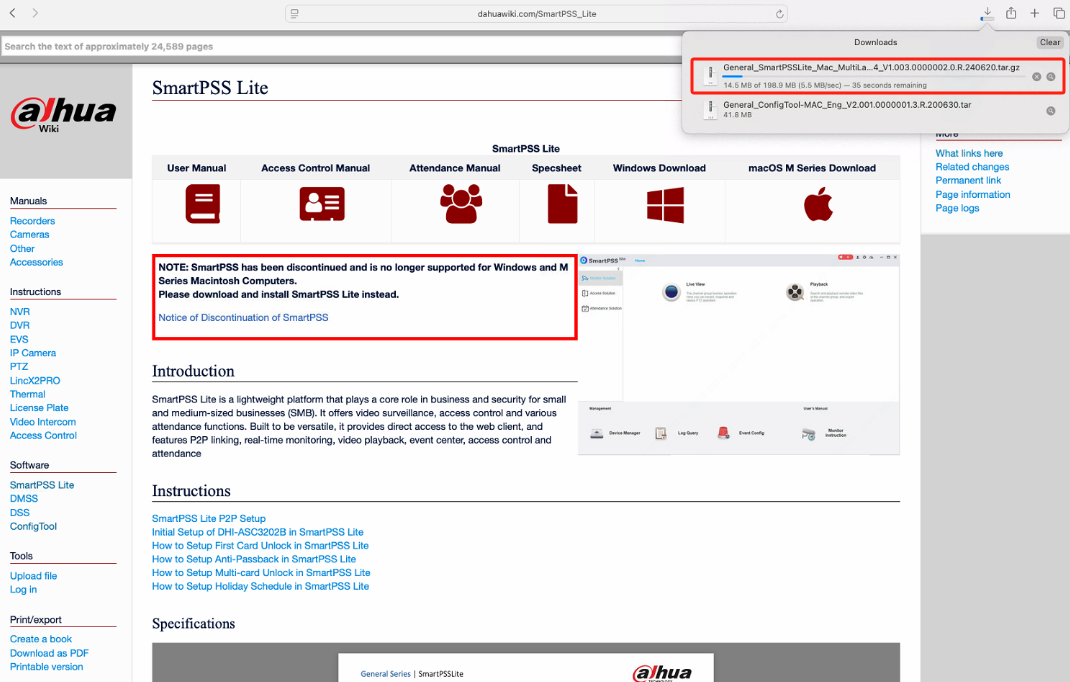1070x682 pixels.
Task: Open the Attendance Manual people icon
Action: coord(461,203)
